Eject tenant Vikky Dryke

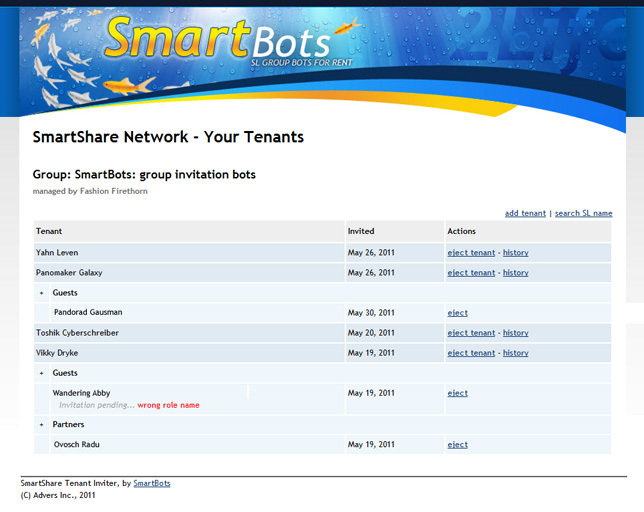(x=471, y=353)
